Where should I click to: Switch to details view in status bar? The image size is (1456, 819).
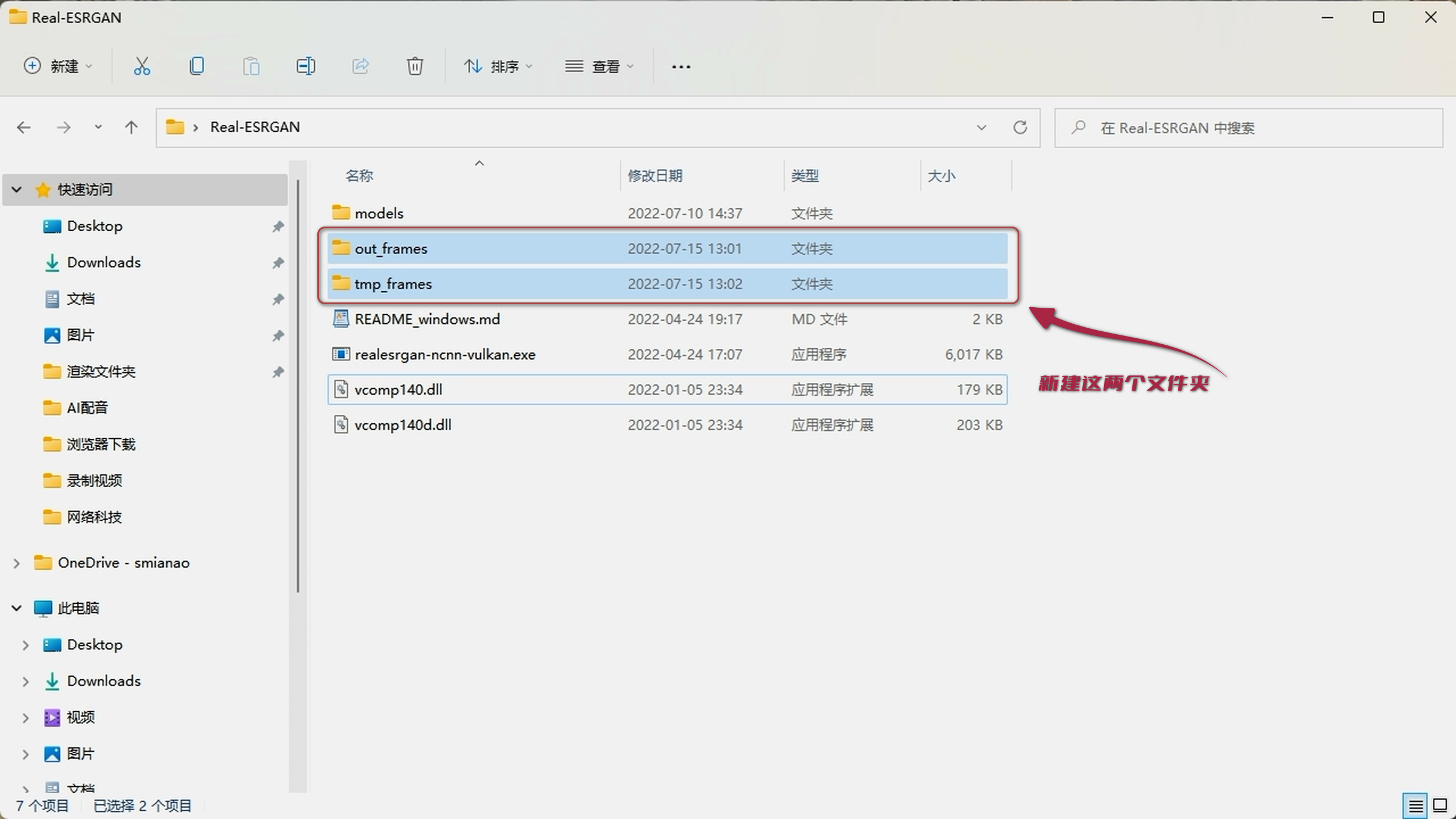(1415, 805)
